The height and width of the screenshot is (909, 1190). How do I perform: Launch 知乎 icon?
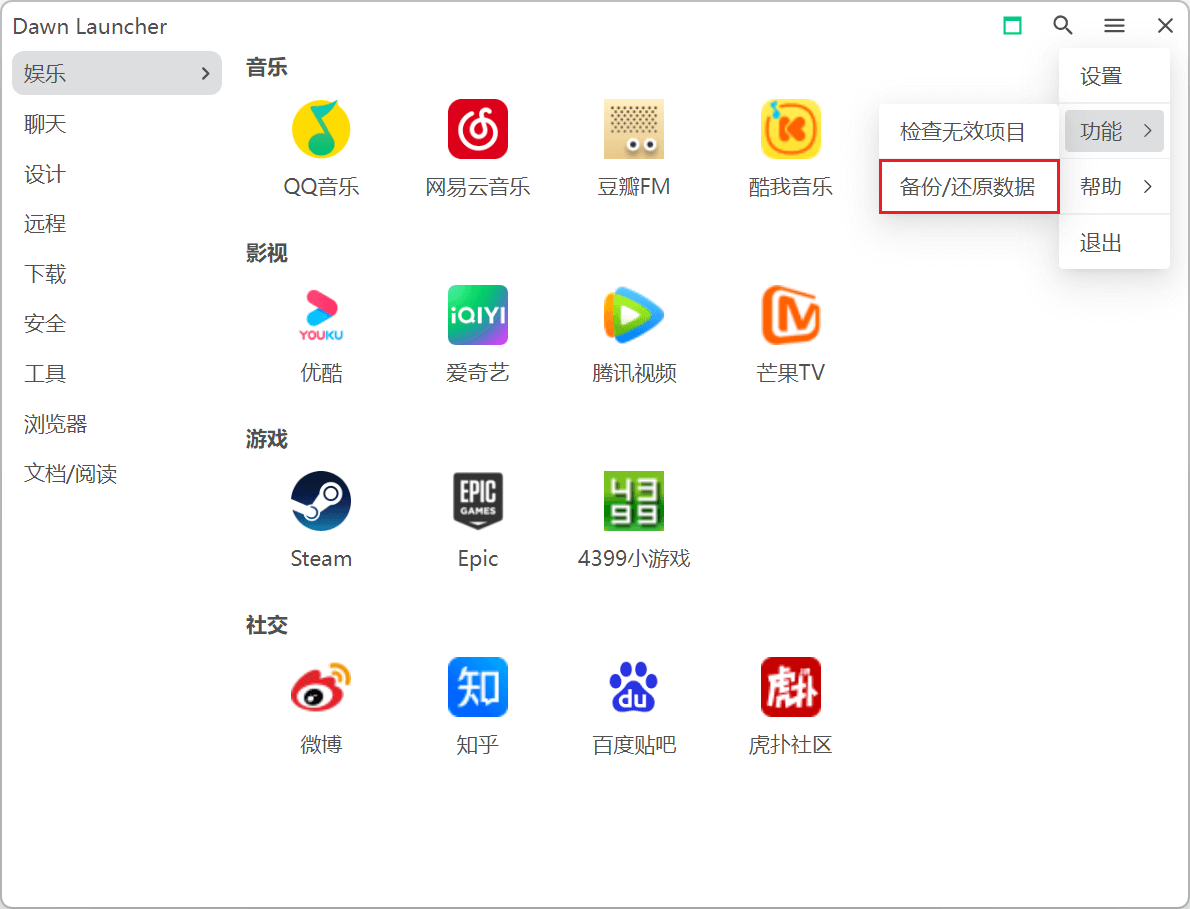477,687
